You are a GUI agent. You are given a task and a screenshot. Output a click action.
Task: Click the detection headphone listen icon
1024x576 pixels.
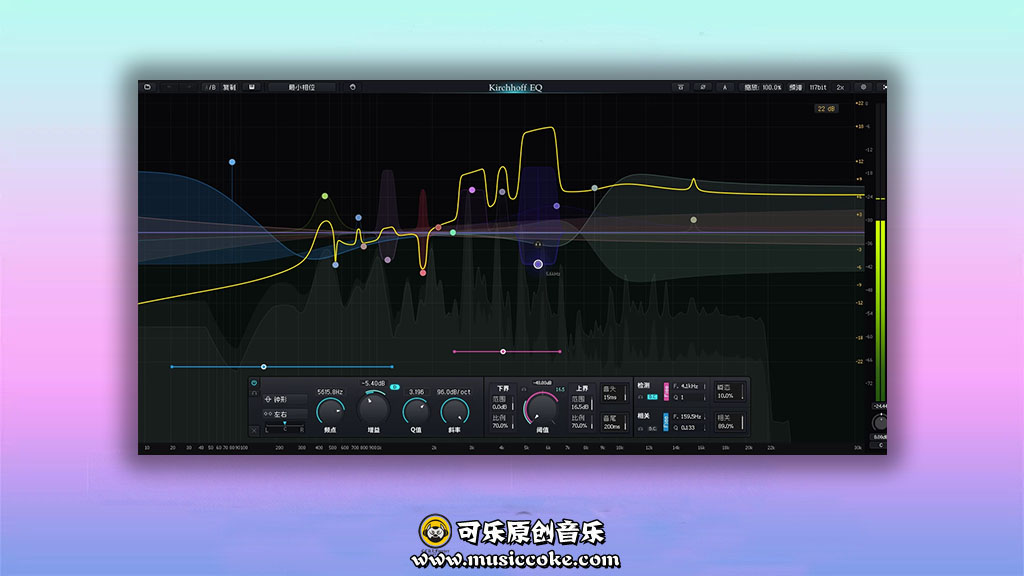(640, 397)
